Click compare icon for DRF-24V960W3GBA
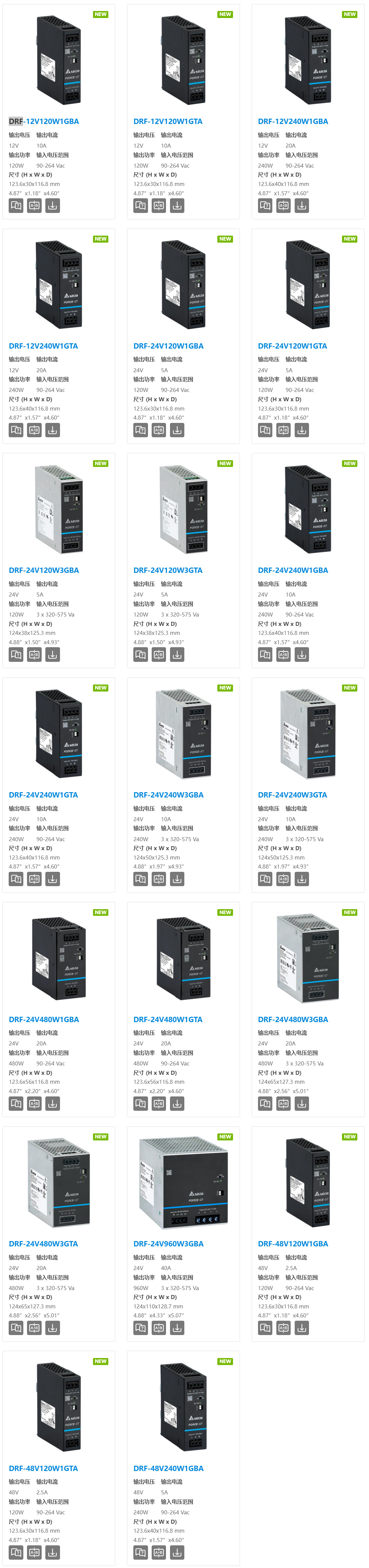The height and width of the screenshot is (1568, 369). pos(159,1328)
